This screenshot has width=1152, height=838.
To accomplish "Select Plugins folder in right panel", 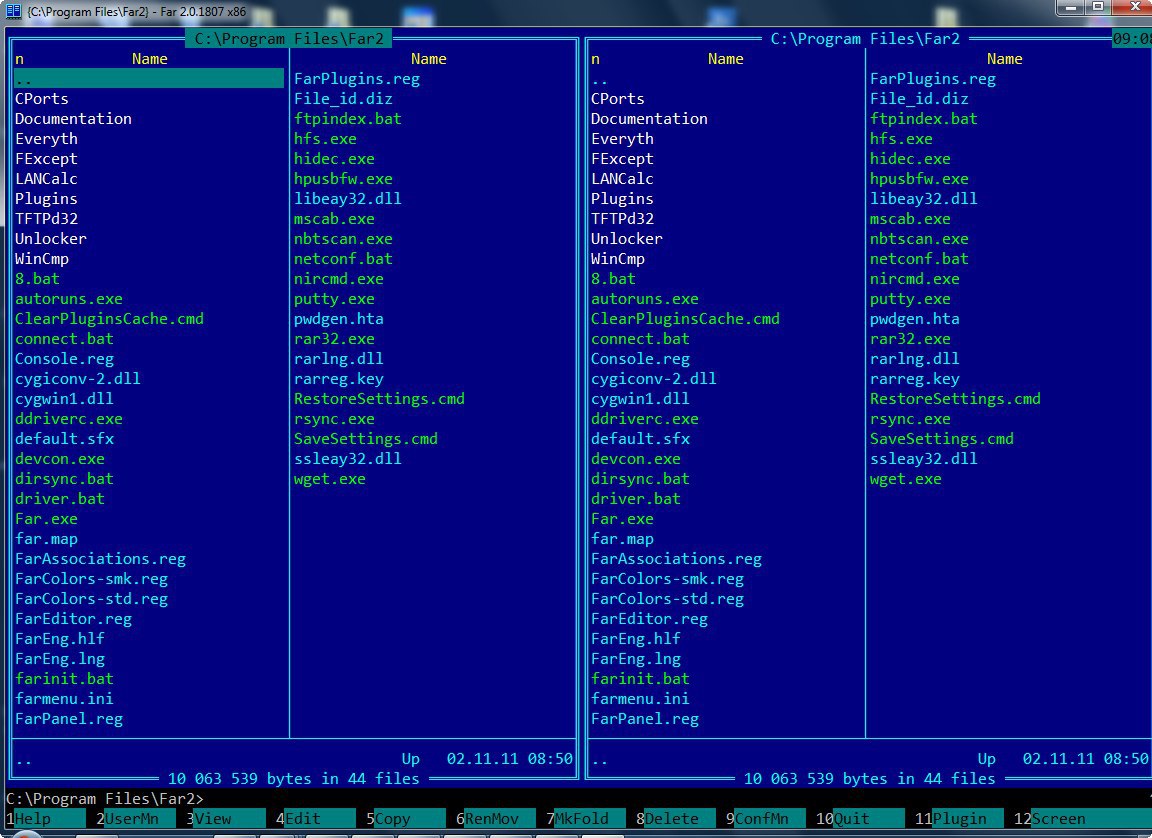I will point(622,198).
